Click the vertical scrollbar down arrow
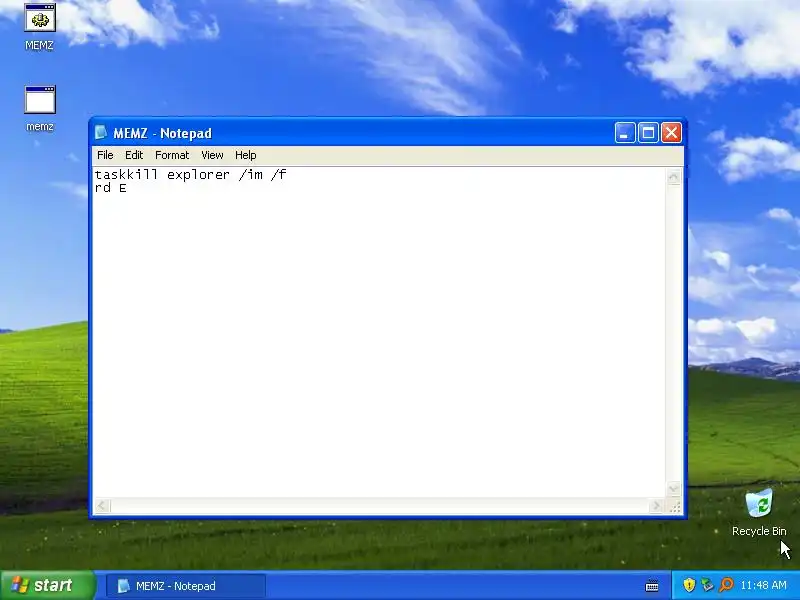The image size is (800, 600). [x=673, y=489]
